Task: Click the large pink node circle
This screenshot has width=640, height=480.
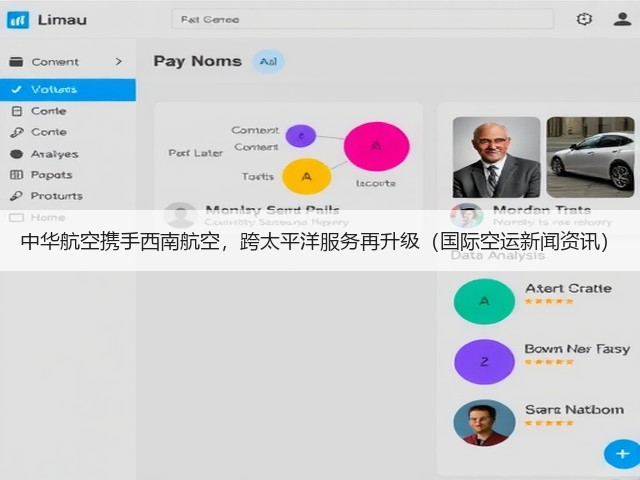Action: [x=376, y=146]
